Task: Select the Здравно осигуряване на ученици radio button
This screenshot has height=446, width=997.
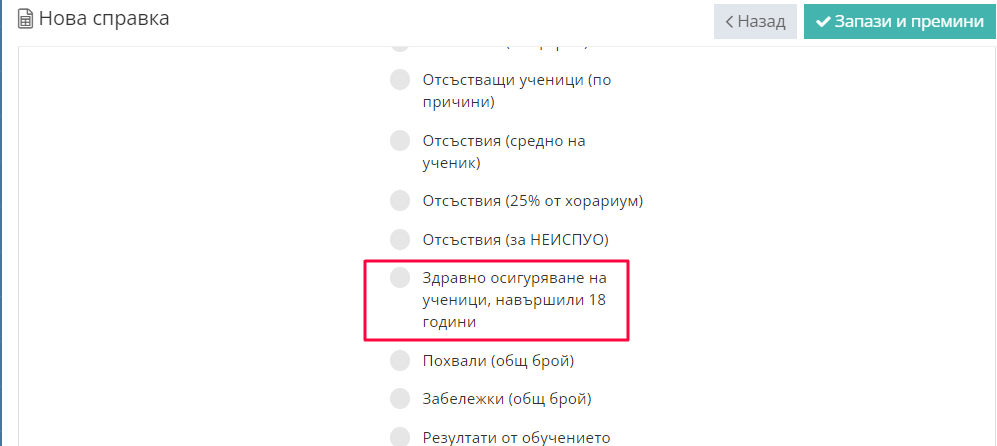Action: coord(400,277)
